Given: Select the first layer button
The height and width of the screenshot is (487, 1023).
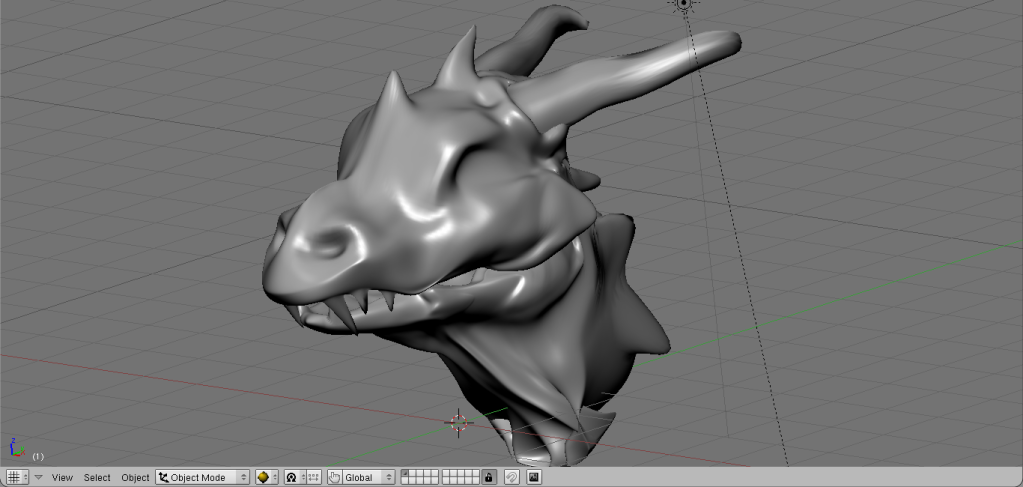Looking at the screenshot, I should pyautogui.click(x=406, y=474).
